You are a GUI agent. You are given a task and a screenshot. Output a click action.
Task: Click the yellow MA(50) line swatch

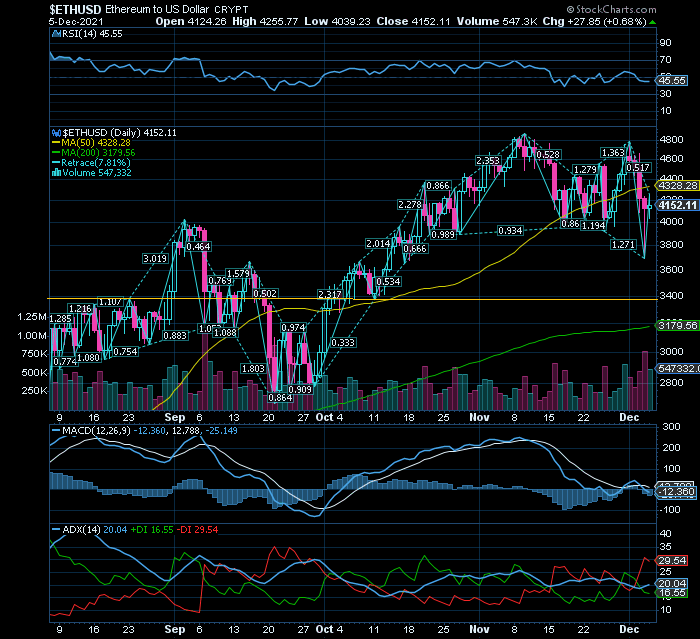[56, 143]
